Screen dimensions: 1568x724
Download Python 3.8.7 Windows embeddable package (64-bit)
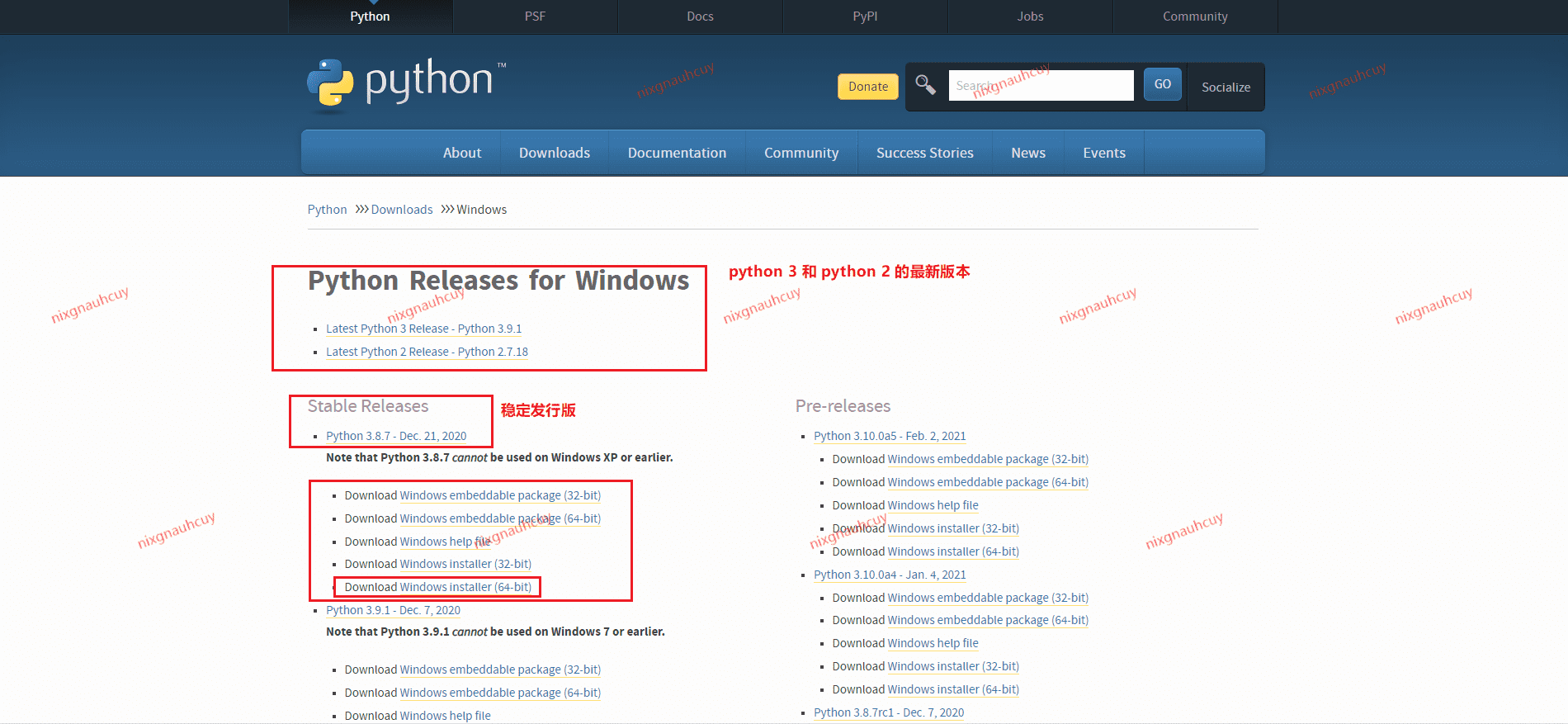coord(500,518)
